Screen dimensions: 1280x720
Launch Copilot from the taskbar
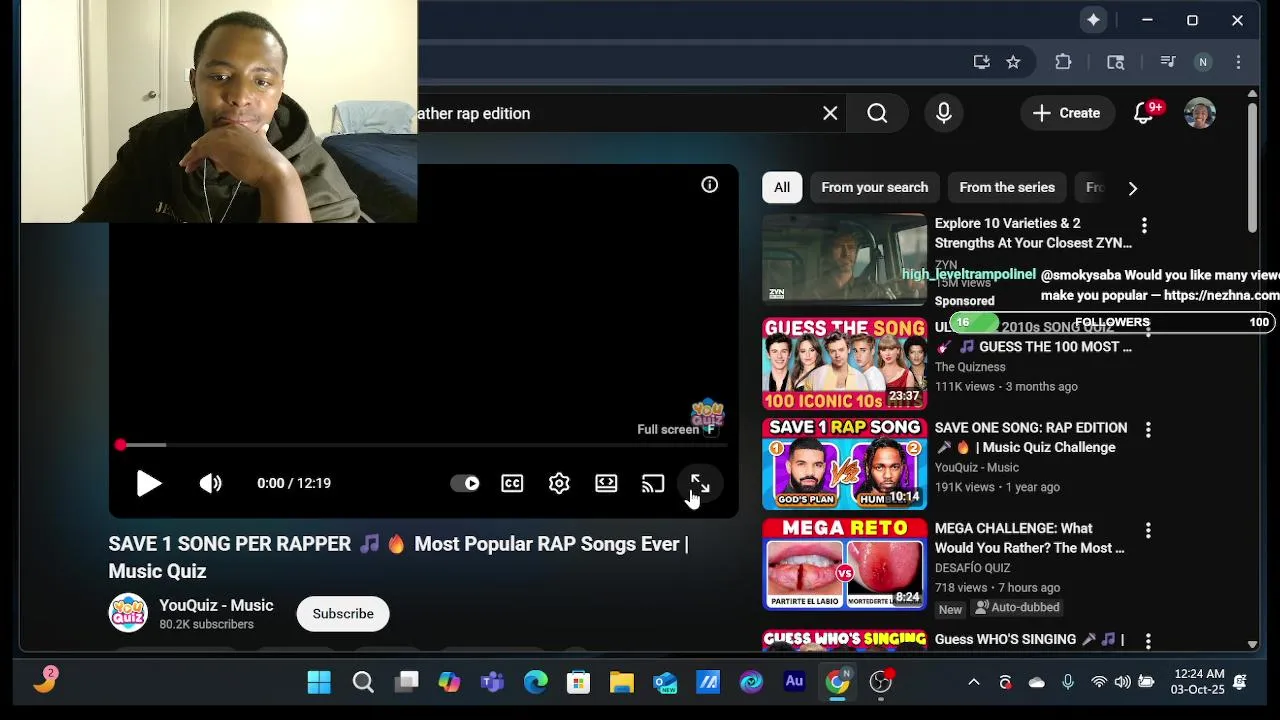tap(449, 682)
